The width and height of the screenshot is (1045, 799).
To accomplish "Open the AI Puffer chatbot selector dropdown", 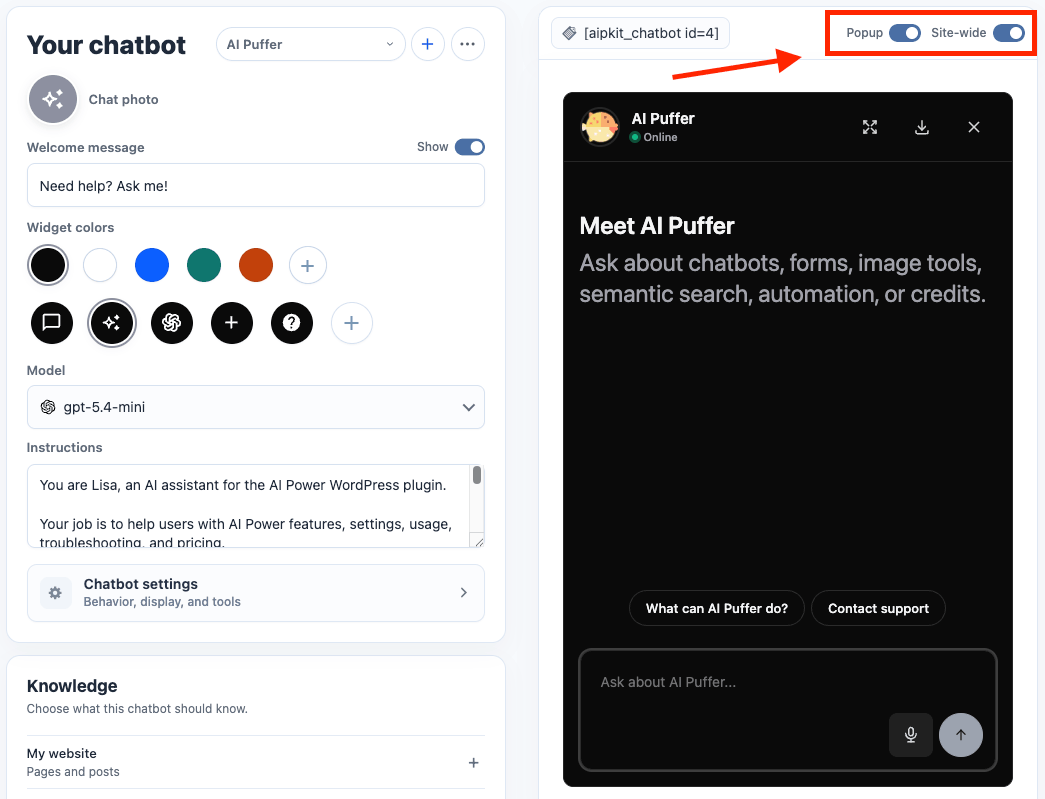I will click(311, 44).
